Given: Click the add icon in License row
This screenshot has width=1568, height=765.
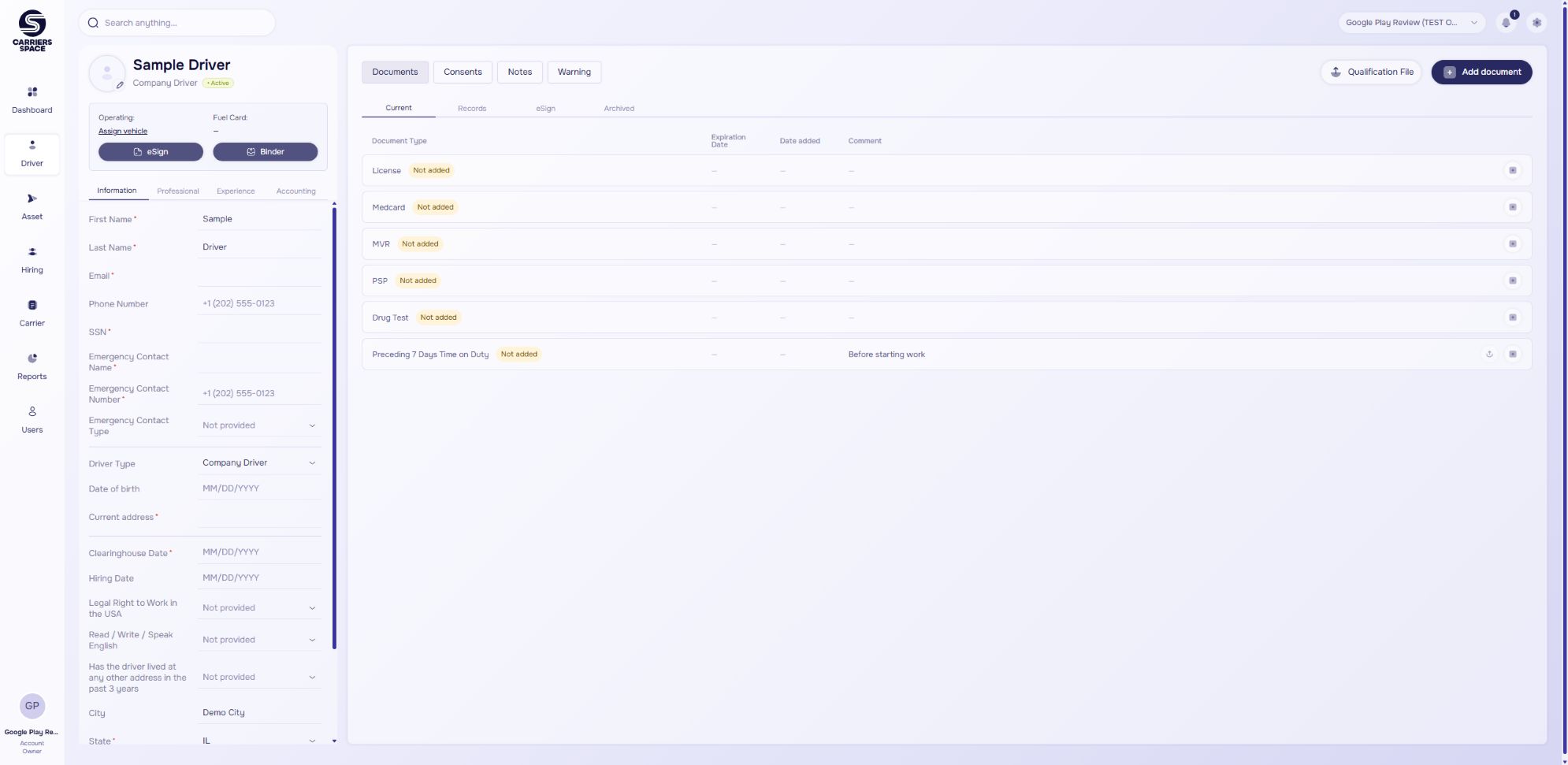Looking at the screenshot, I should pos(1513,170).
